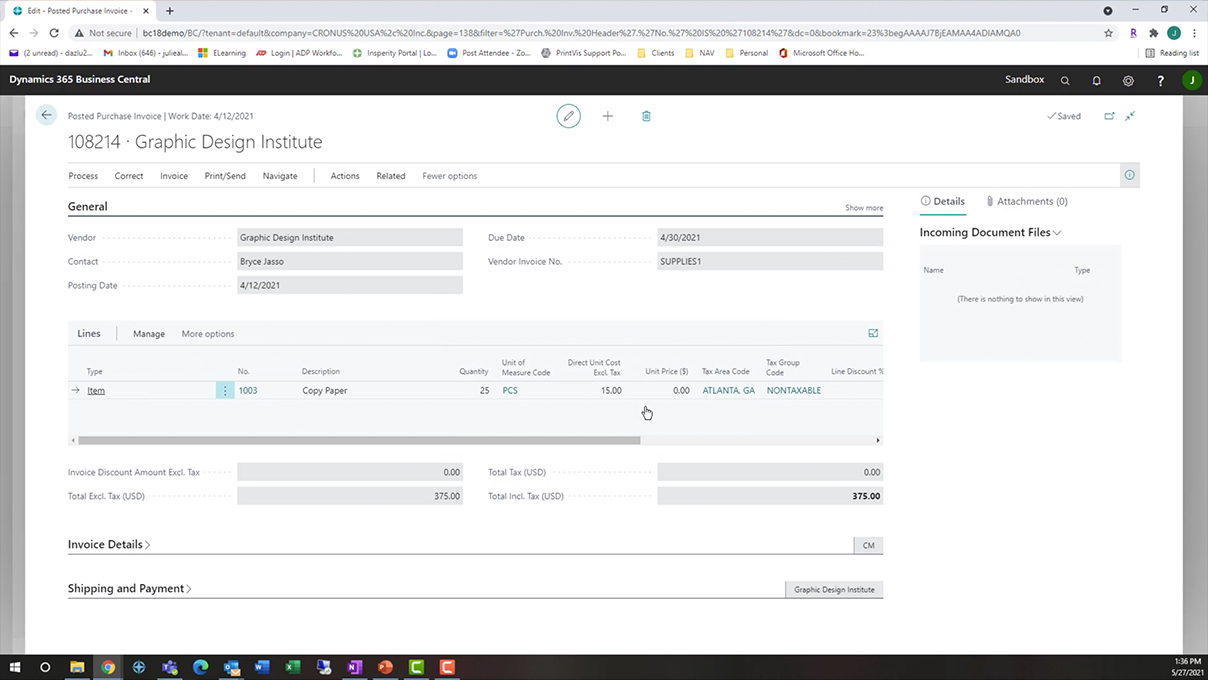Image resolution: width=1208 pixels, height=680 pixels.
Task: Collapse the General section header
Action: point(88,207)
